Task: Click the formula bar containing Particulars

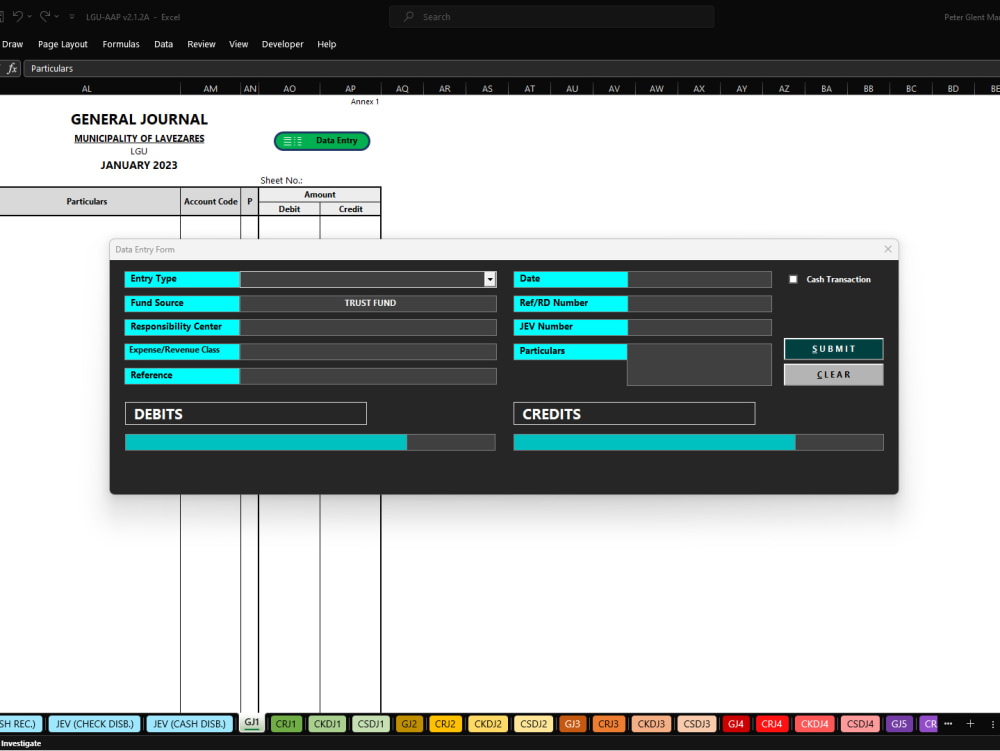Action: click(x=510, y=68)
